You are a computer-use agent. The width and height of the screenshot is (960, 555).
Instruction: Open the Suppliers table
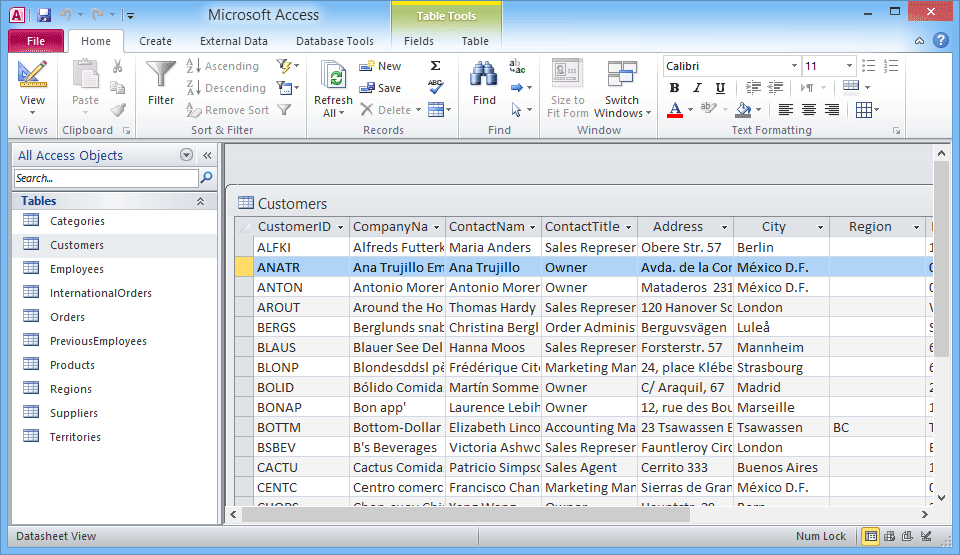(x=115, y=413)
